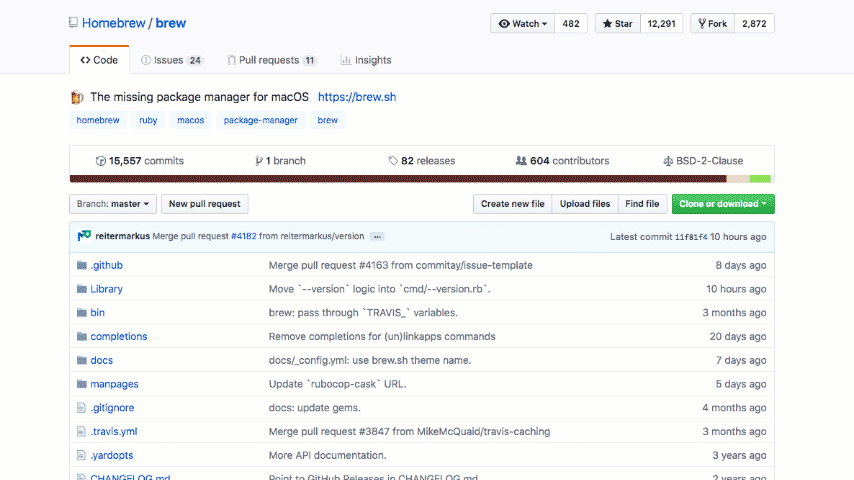
Task: Open the Watch notifications dropdown
Action: tap(522, 23)
